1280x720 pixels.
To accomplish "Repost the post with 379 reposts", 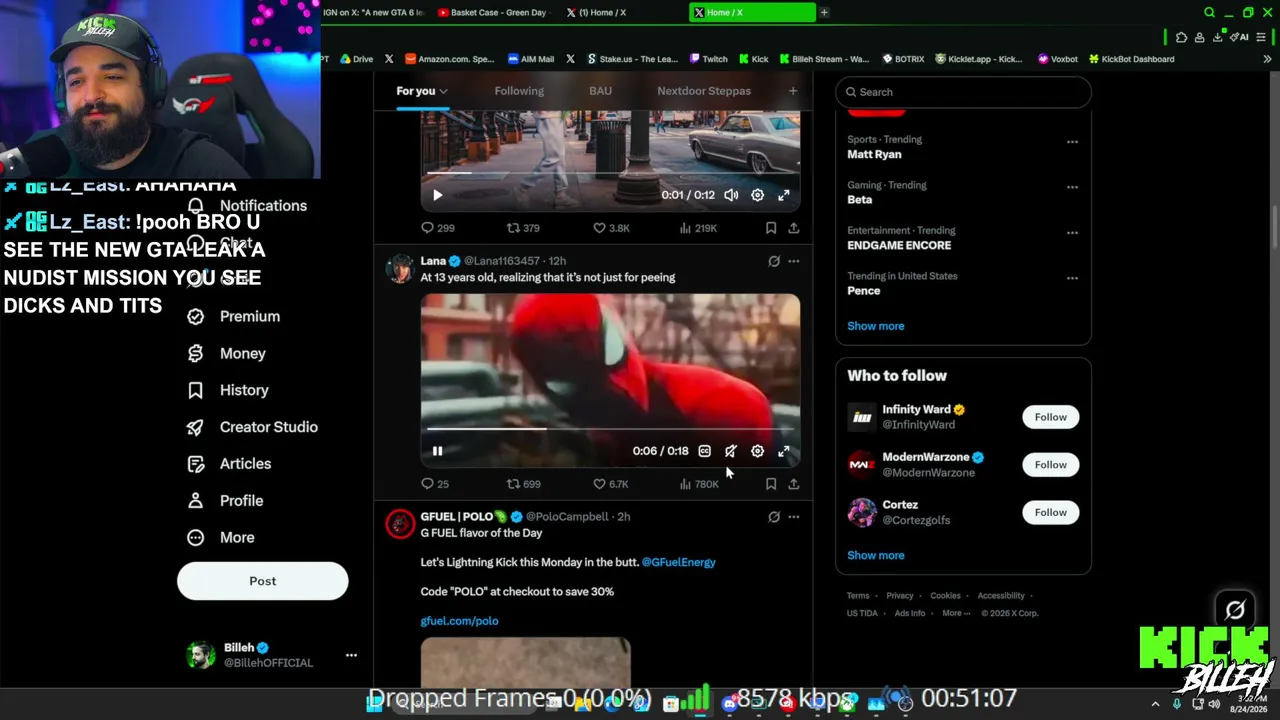I will (523, 228).
